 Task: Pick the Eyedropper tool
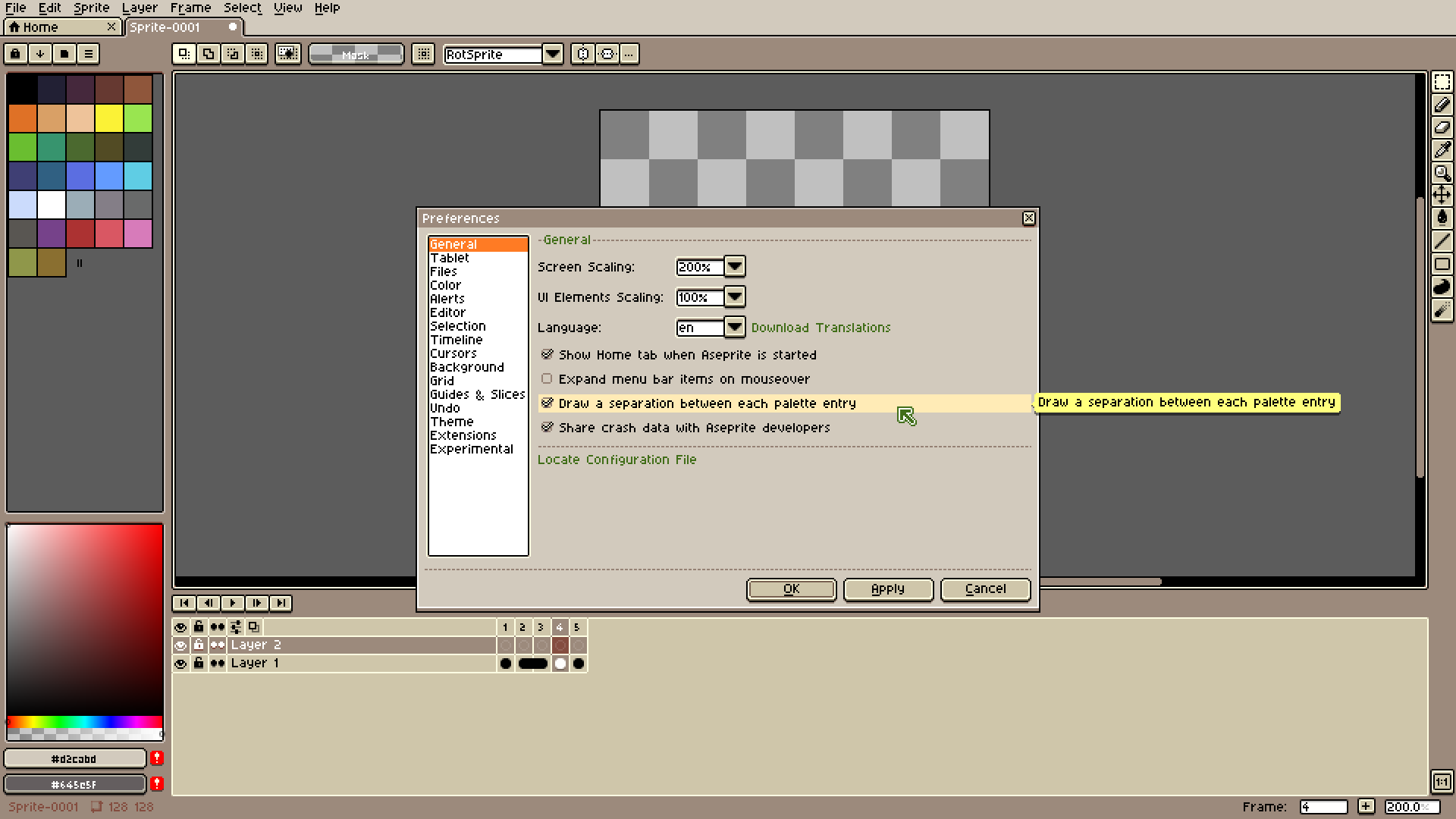click(1442, 150)
